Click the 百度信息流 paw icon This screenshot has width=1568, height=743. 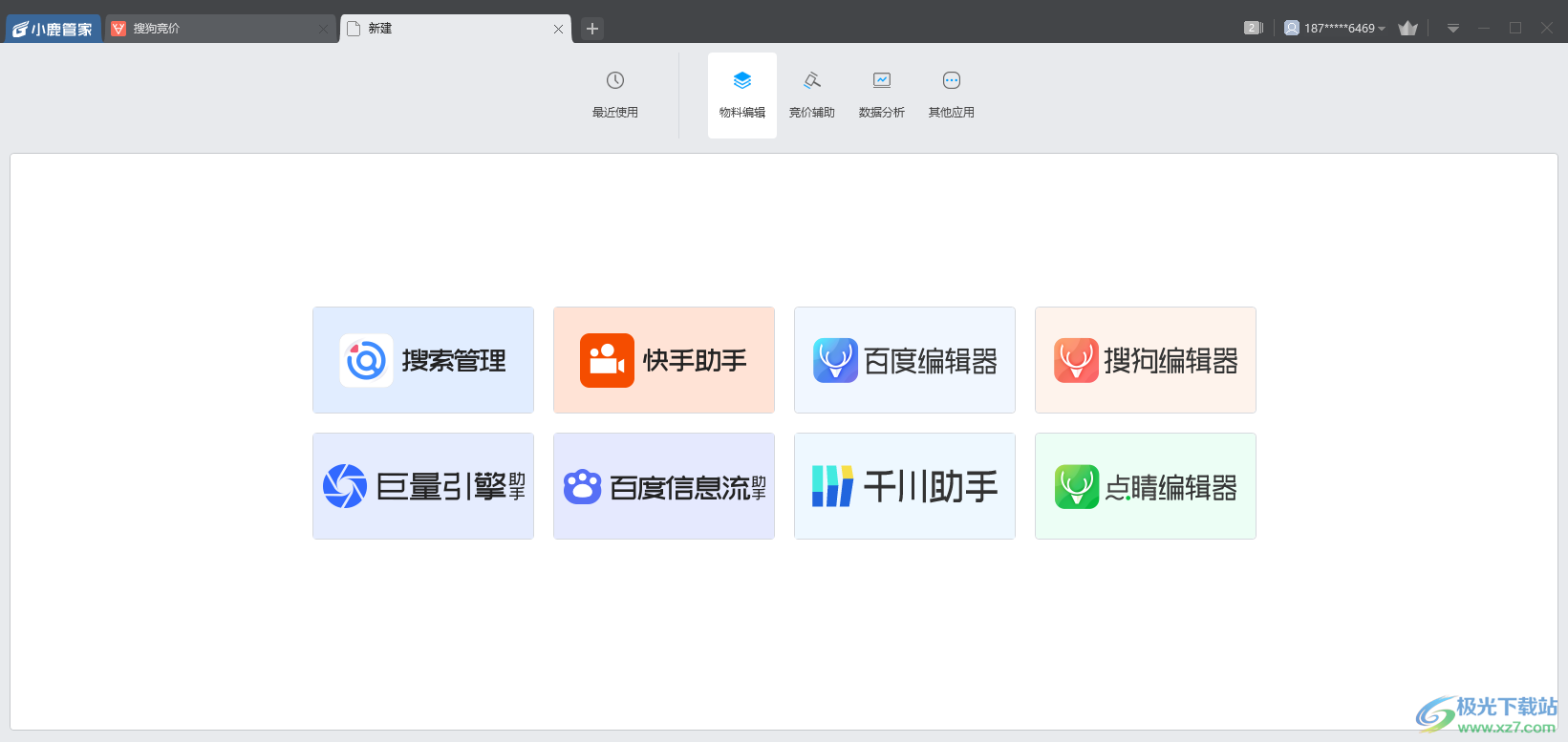click(x=582, y=487)
